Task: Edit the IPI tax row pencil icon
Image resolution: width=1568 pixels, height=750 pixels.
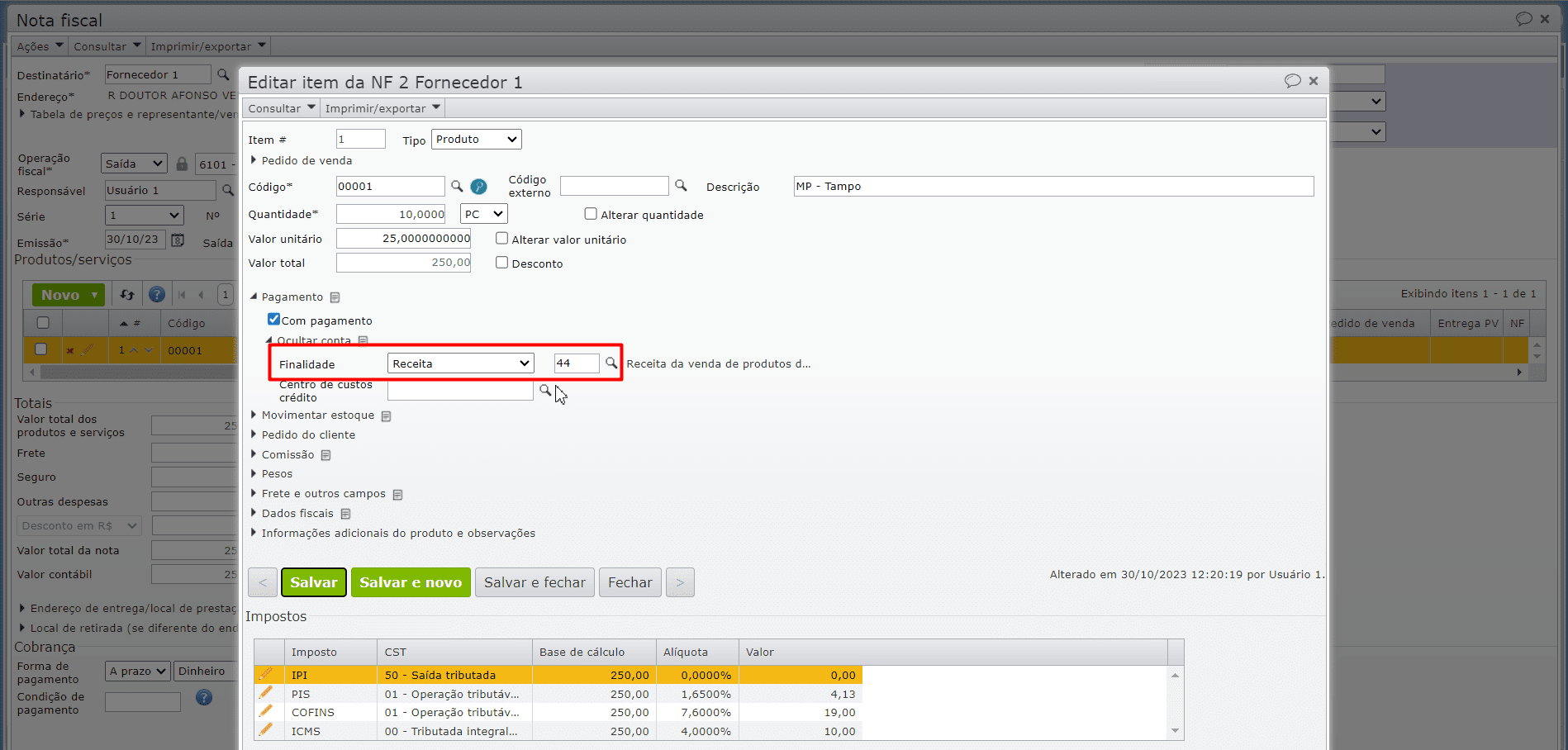Action: point(265,675)
